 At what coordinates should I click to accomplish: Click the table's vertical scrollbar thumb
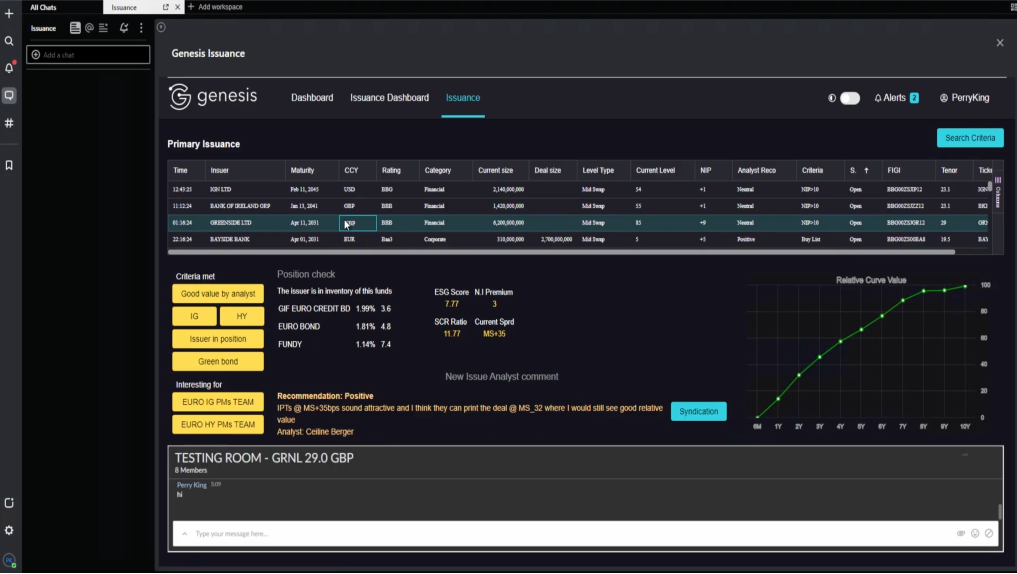coord(990,185)
